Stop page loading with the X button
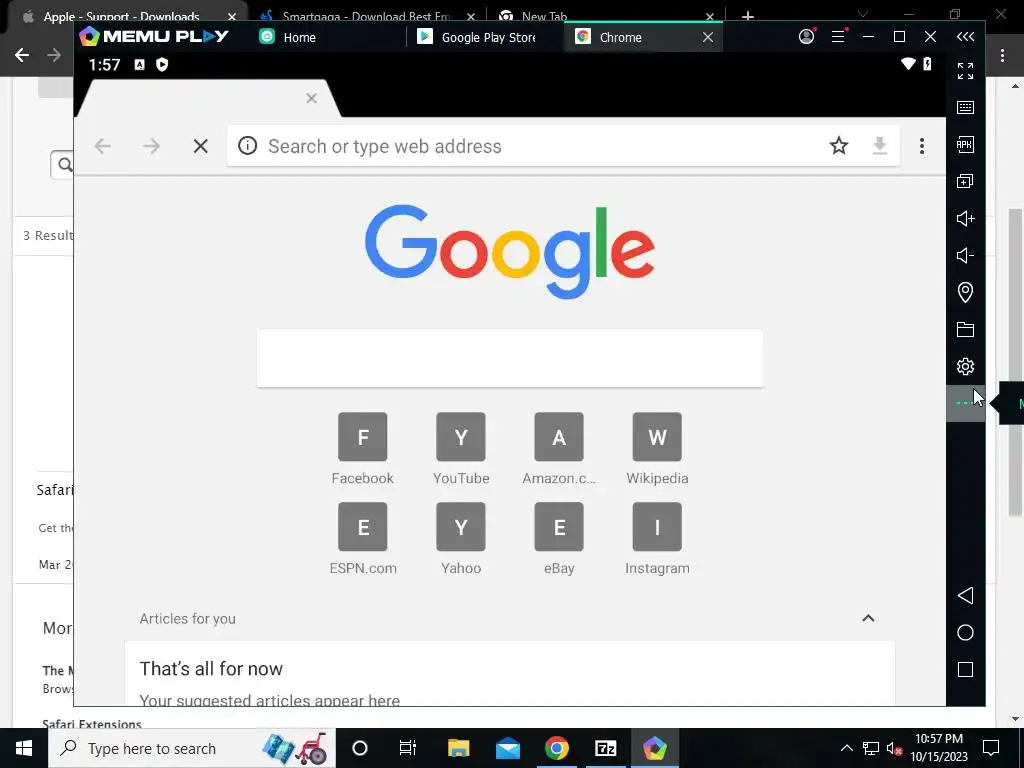The height and width of the screenshot is (768, 1024). click(200, 146)
